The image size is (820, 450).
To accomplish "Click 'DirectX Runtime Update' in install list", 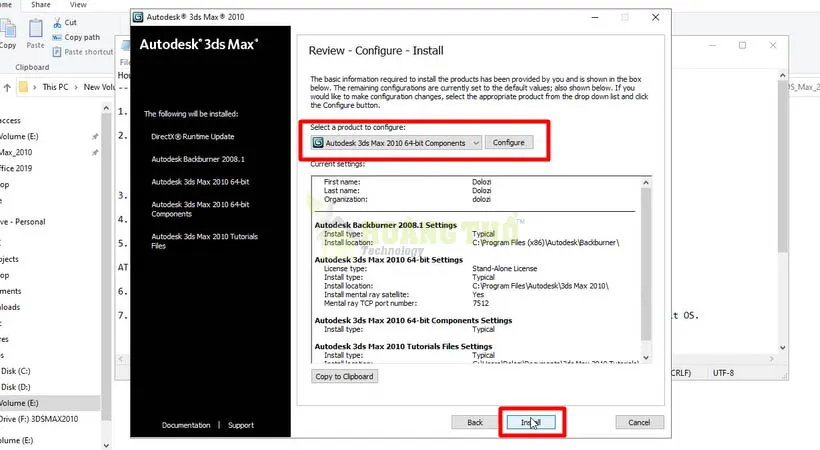I will pyautogui.click(x=192, y=137).
